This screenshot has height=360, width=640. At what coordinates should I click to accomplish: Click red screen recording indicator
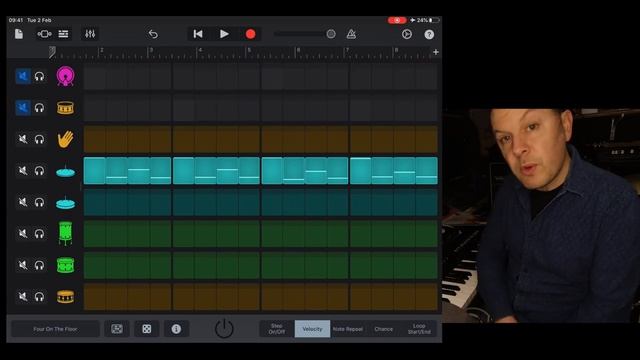[397, 20]
